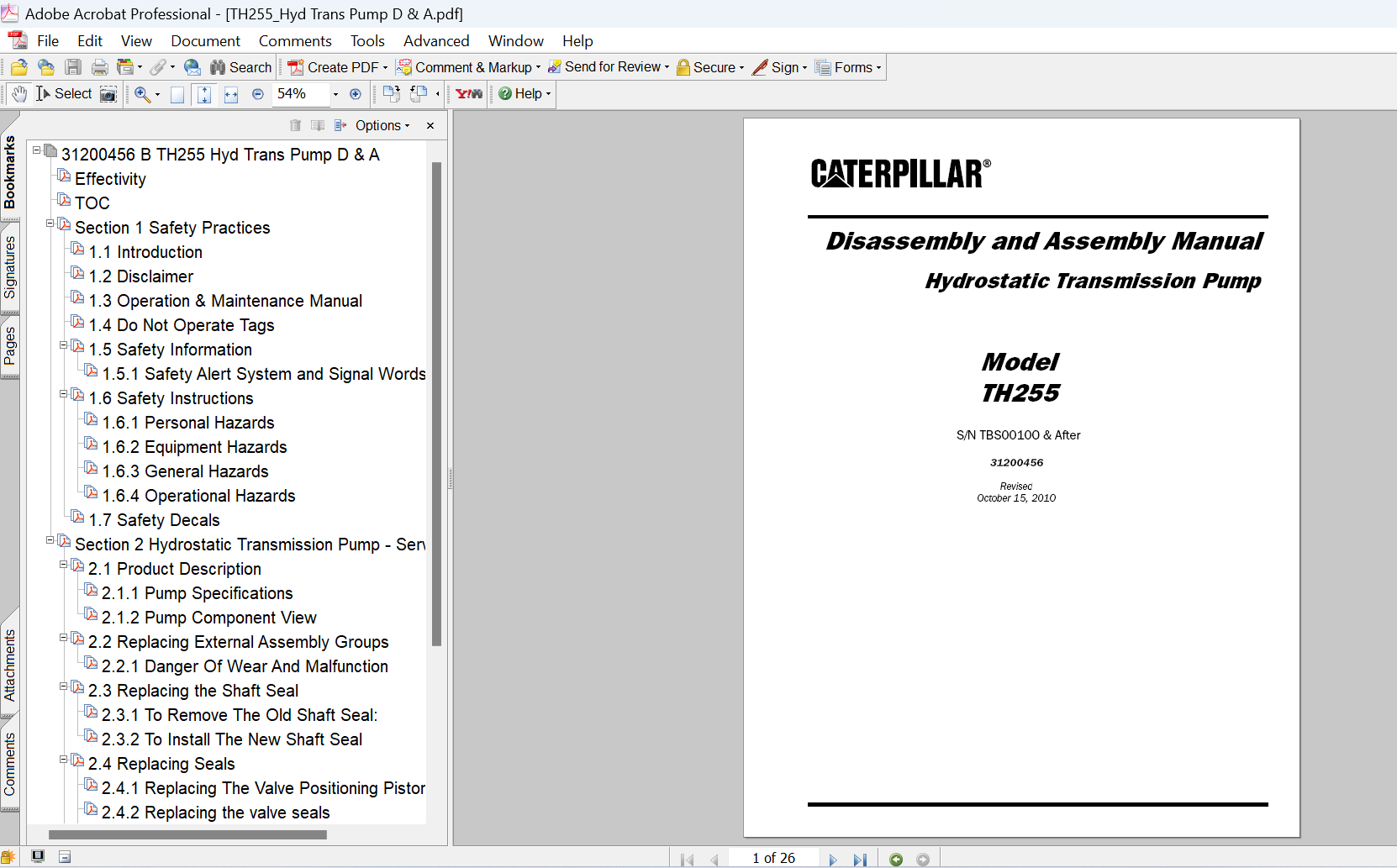This screenshot has width=1397, height=868.
Task: Click the minus zoom out button
Action: 258,94
